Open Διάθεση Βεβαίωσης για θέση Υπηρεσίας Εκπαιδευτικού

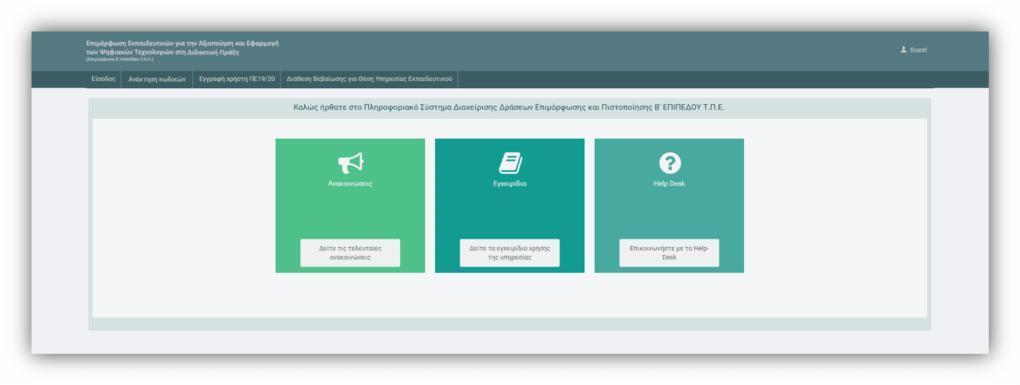click(369, 79)
